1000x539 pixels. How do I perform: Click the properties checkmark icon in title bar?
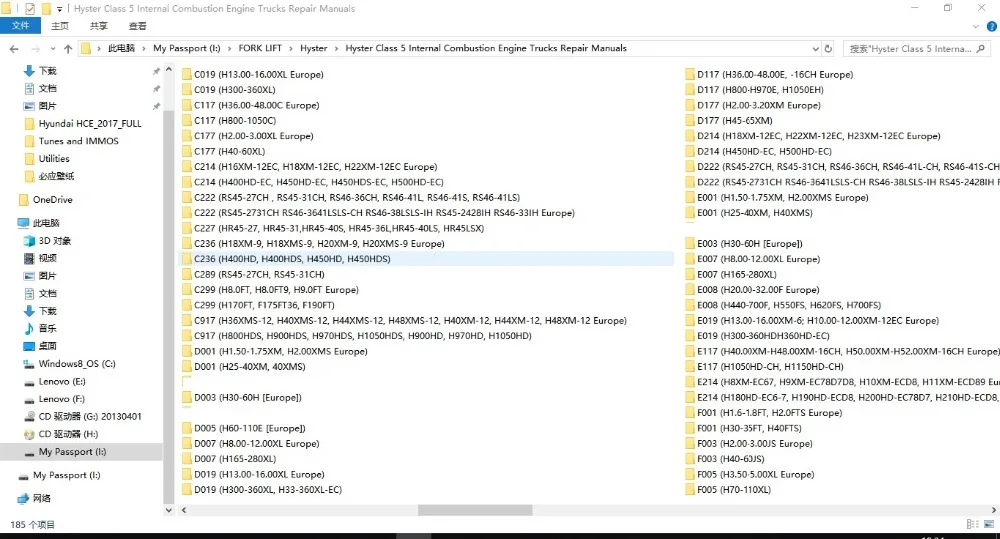point(29,8)
